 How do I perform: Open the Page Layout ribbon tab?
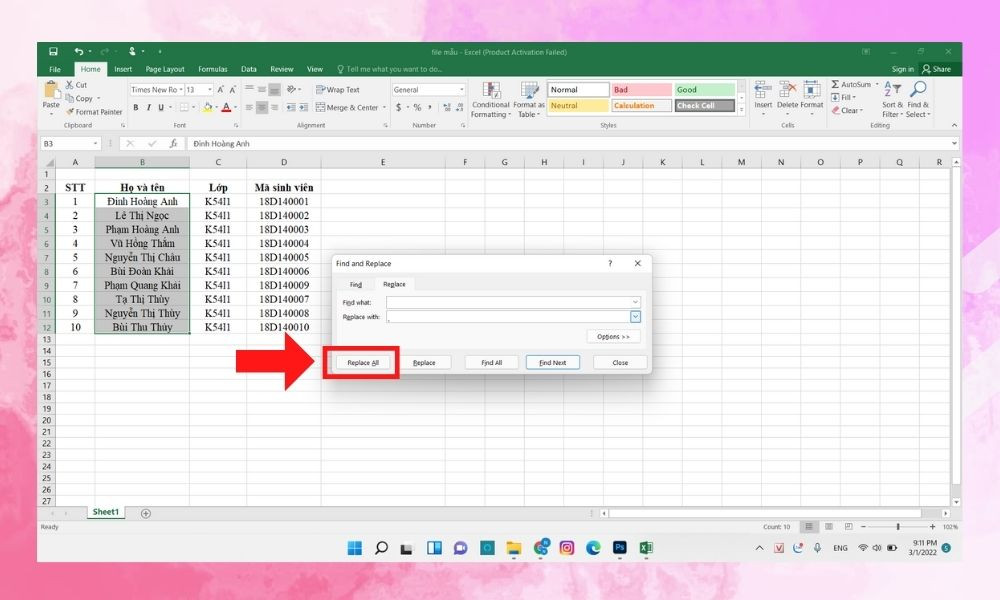(x=165, y=69)
